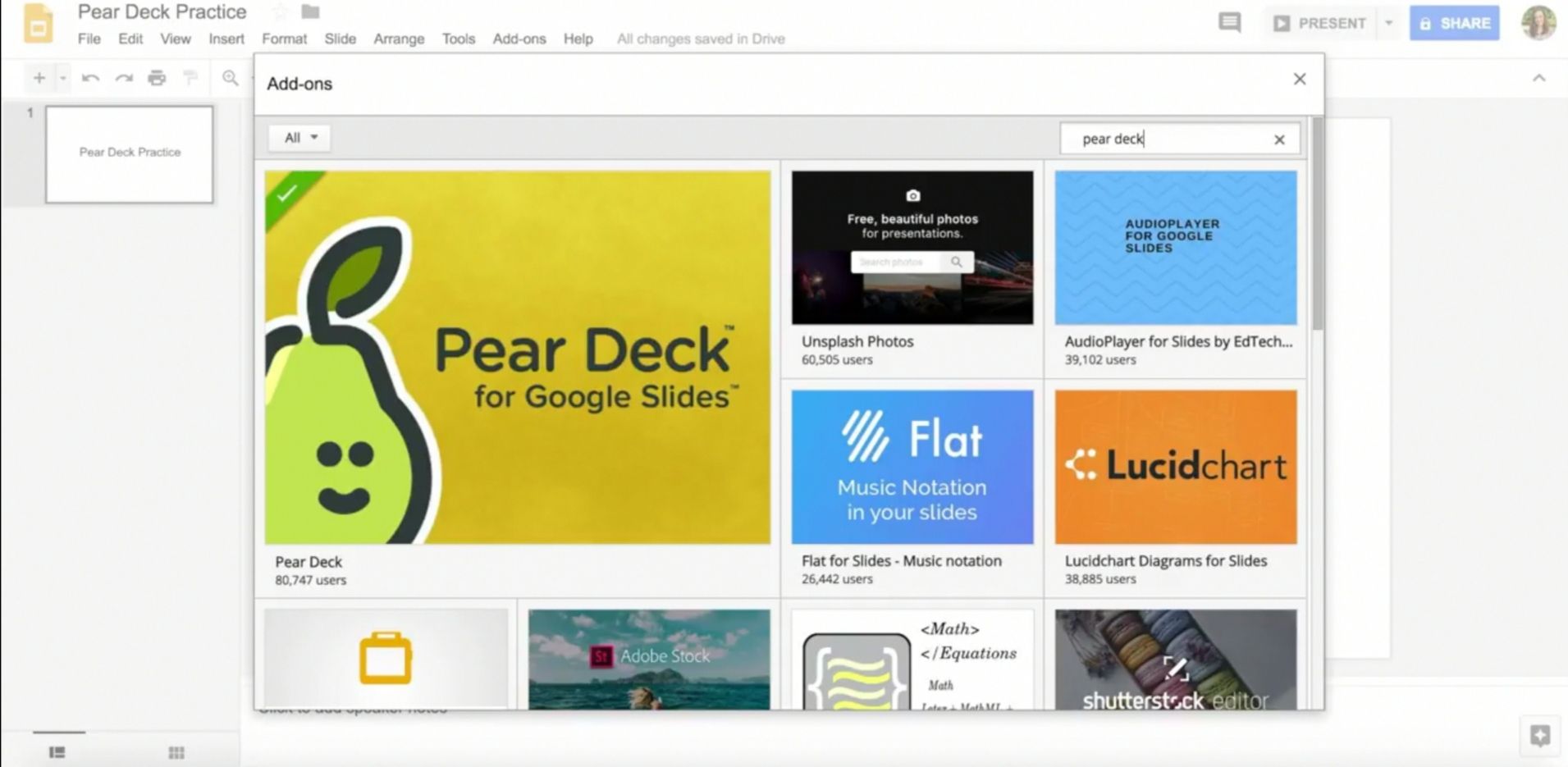Collapse the menus with the chevron
The width and height of the screenshot is (1568, 767).
[x=1539, y=78]
